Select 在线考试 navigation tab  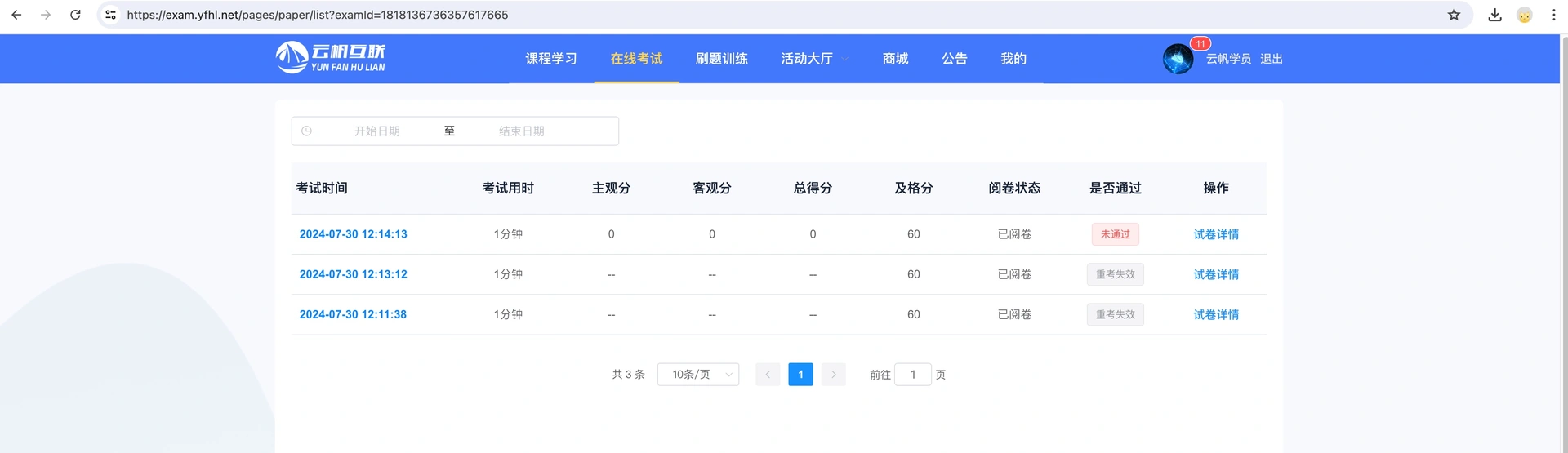click(x=636, y=59)
